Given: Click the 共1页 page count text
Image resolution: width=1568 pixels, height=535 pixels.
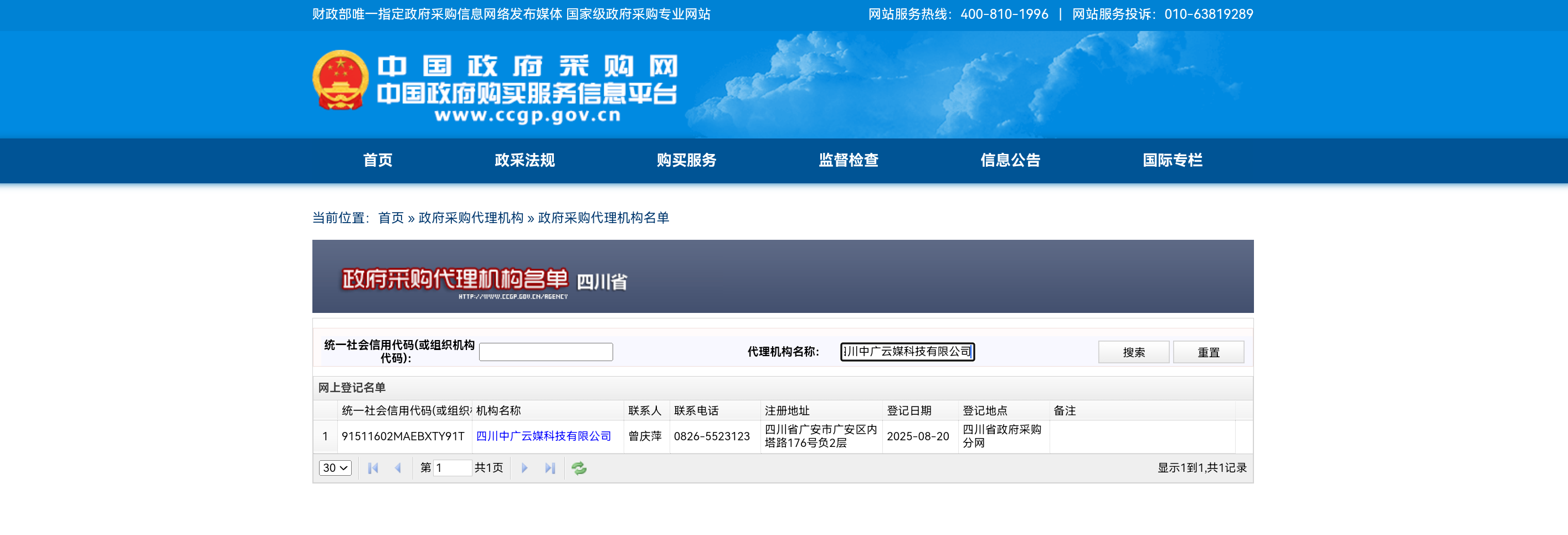Looking at the screenshot, I should [489, 467].
